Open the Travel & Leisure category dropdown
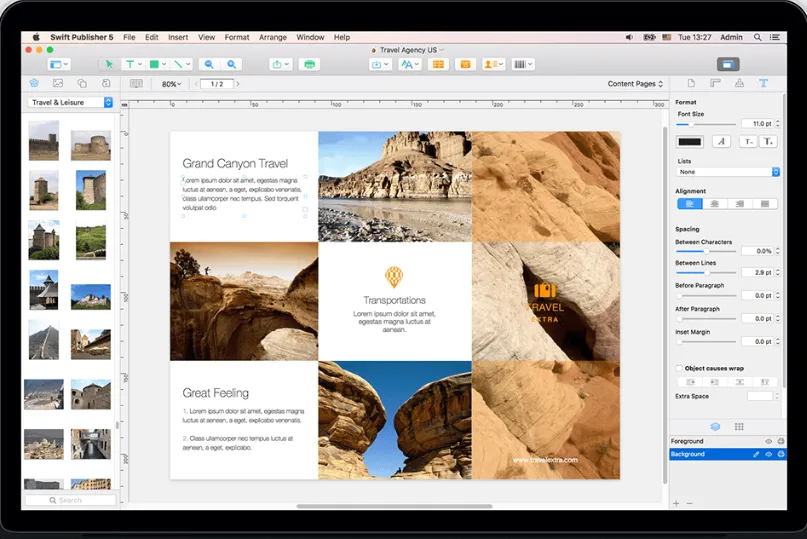This screenshot has height=539, width=807. [70, 102]
